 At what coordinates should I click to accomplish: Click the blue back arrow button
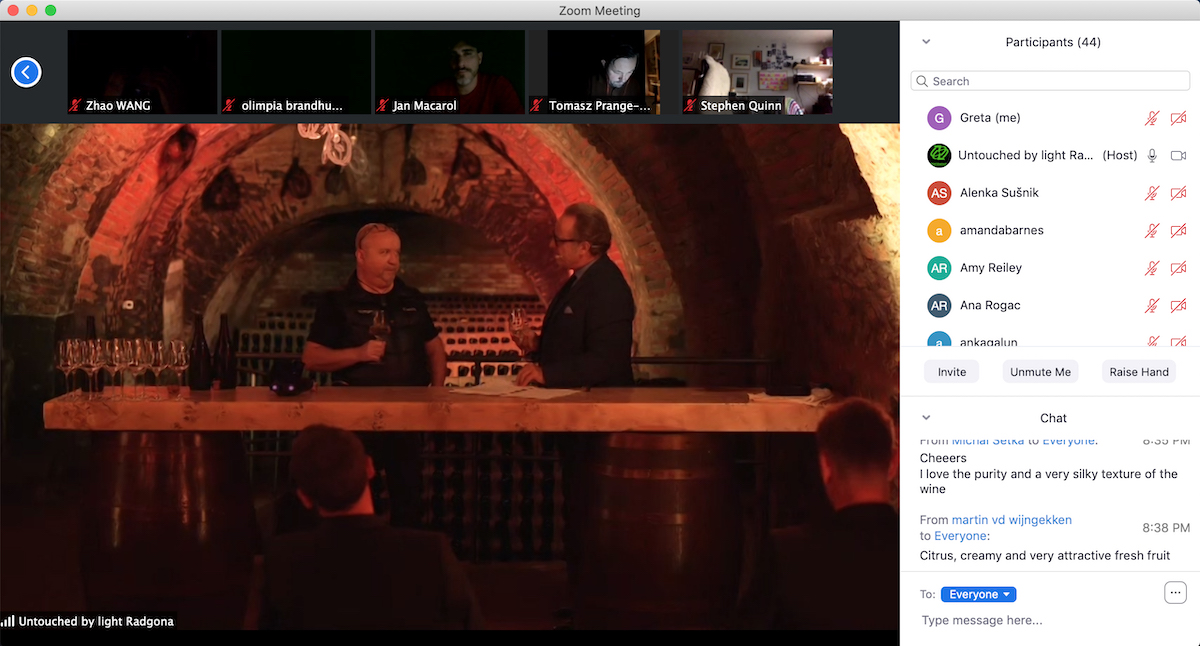26,72
